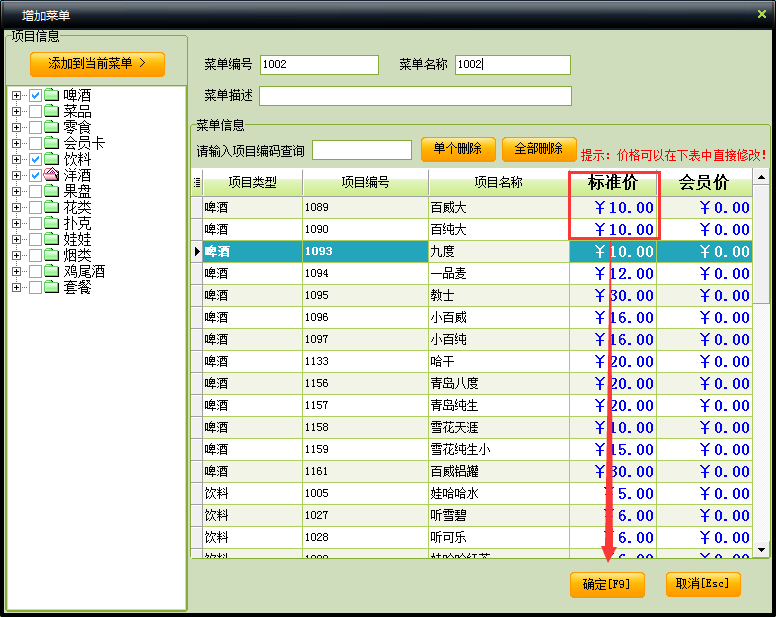The width and height of the screenshot is (776, 617).
Task: Close the 增加菜单 dialog
Action: 762,14
